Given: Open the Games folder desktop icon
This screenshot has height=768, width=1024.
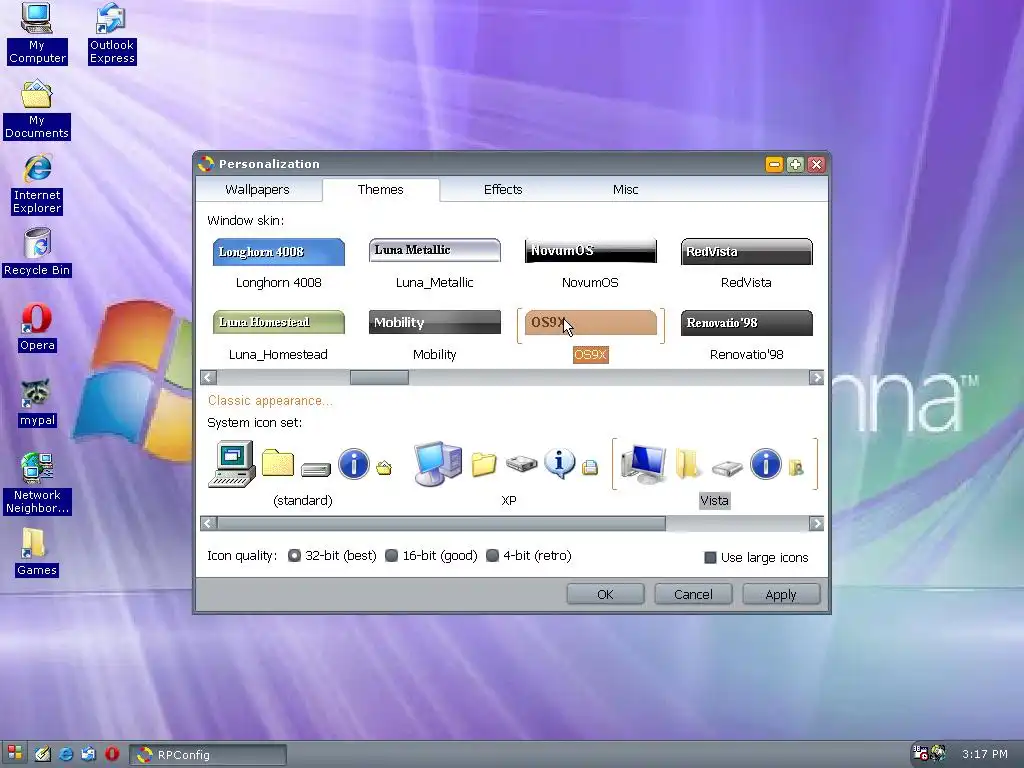Looking at the screenshot, I should click(37, 552).
